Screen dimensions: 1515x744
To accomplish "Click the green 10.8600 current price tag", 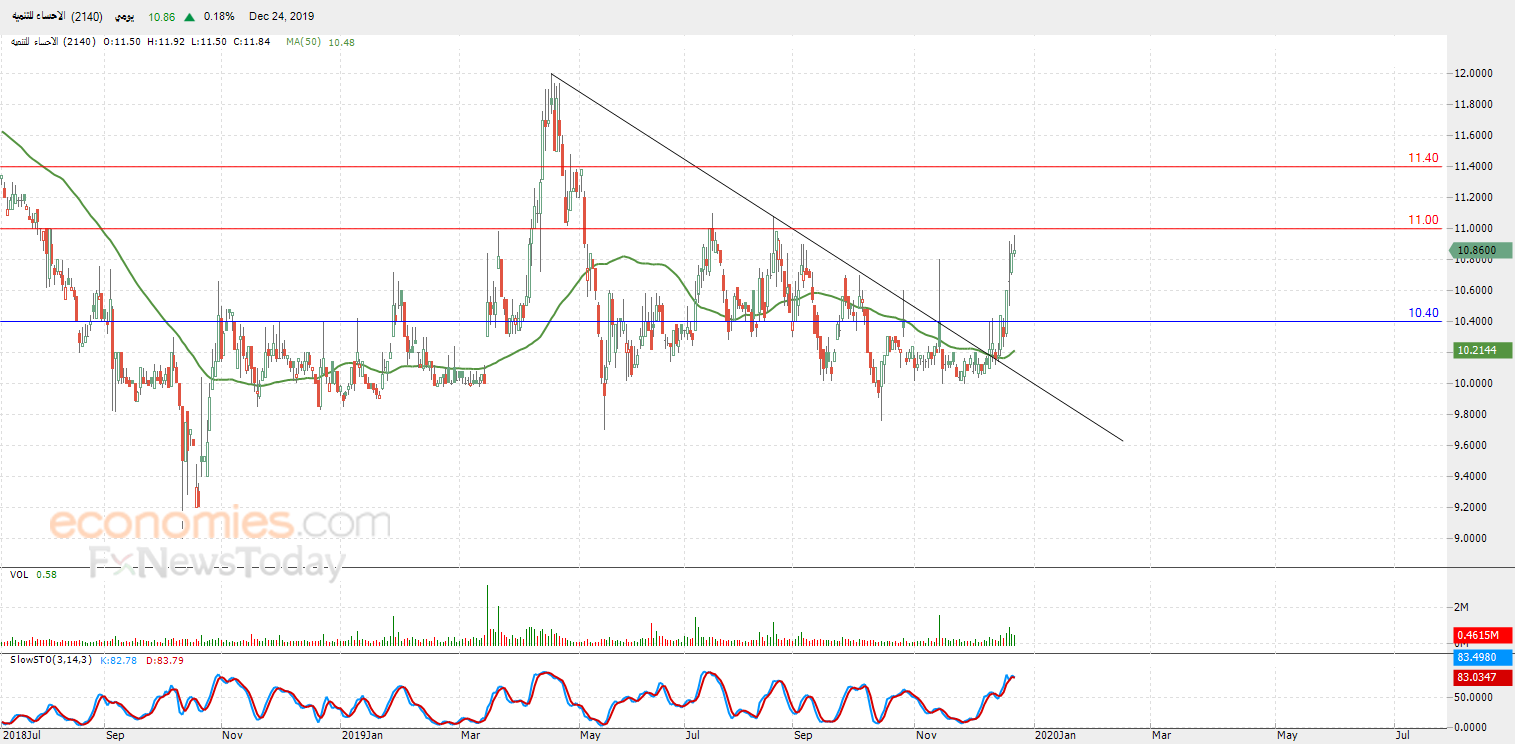I will [1480, 251].
